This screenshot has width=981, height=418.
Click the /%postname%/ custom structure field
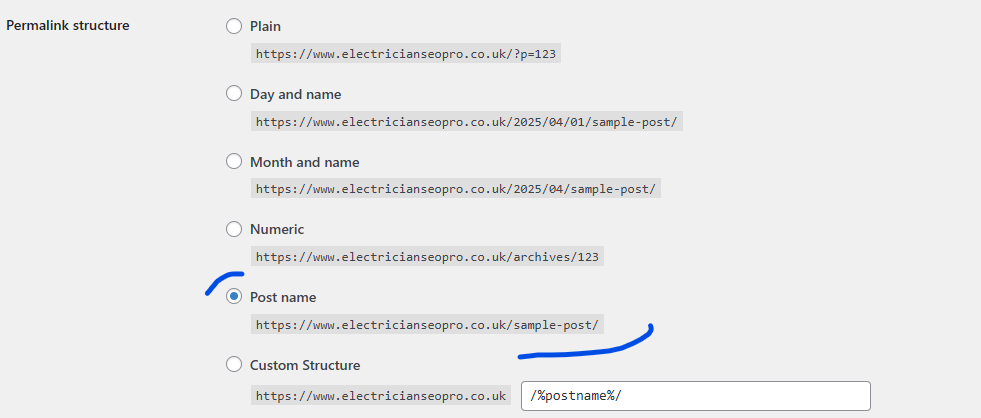(x=695, y=396)
